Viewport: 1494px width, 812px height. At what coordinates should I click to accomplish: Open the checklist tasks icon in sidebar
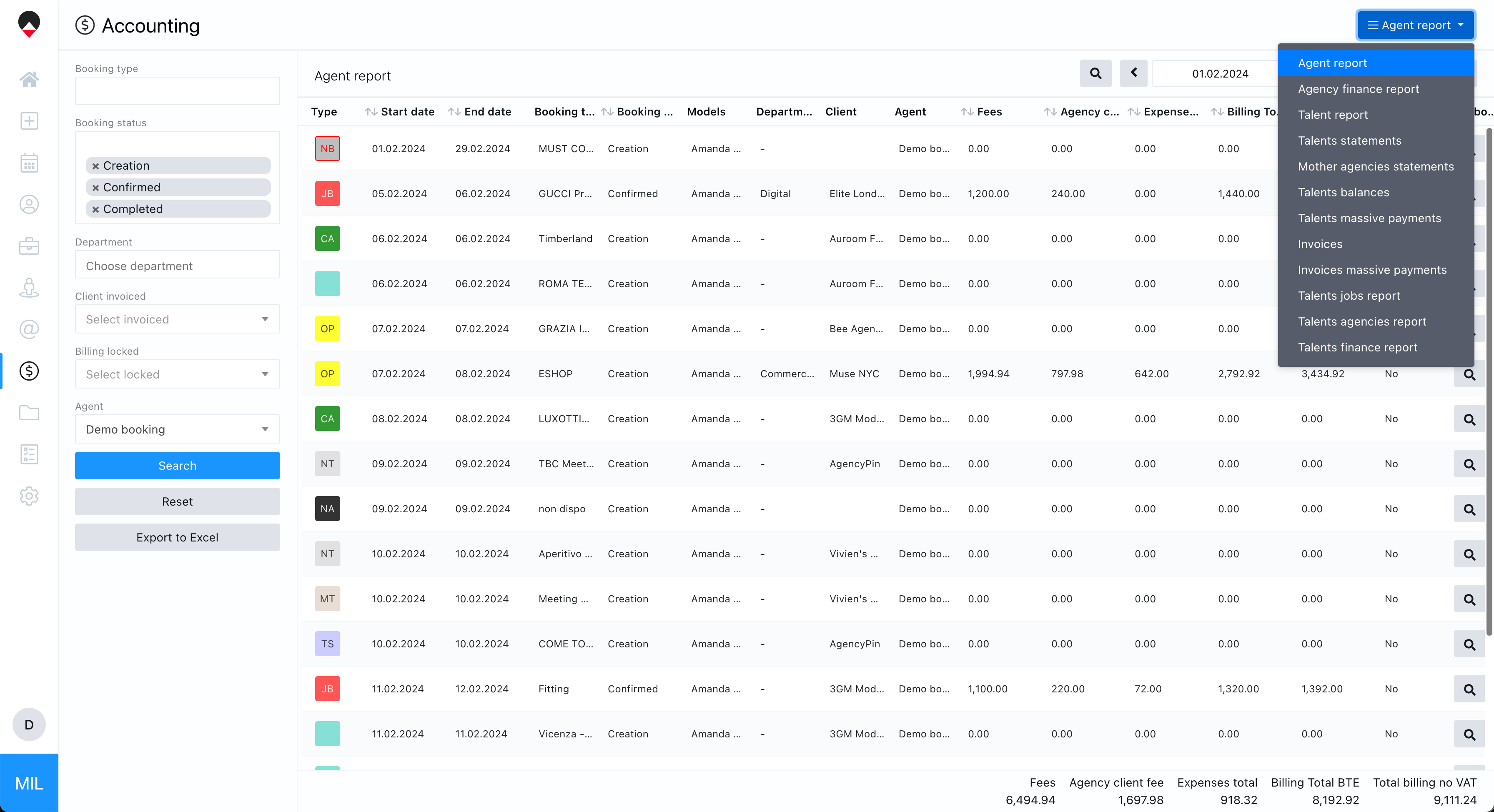click(x=29, y=454)
